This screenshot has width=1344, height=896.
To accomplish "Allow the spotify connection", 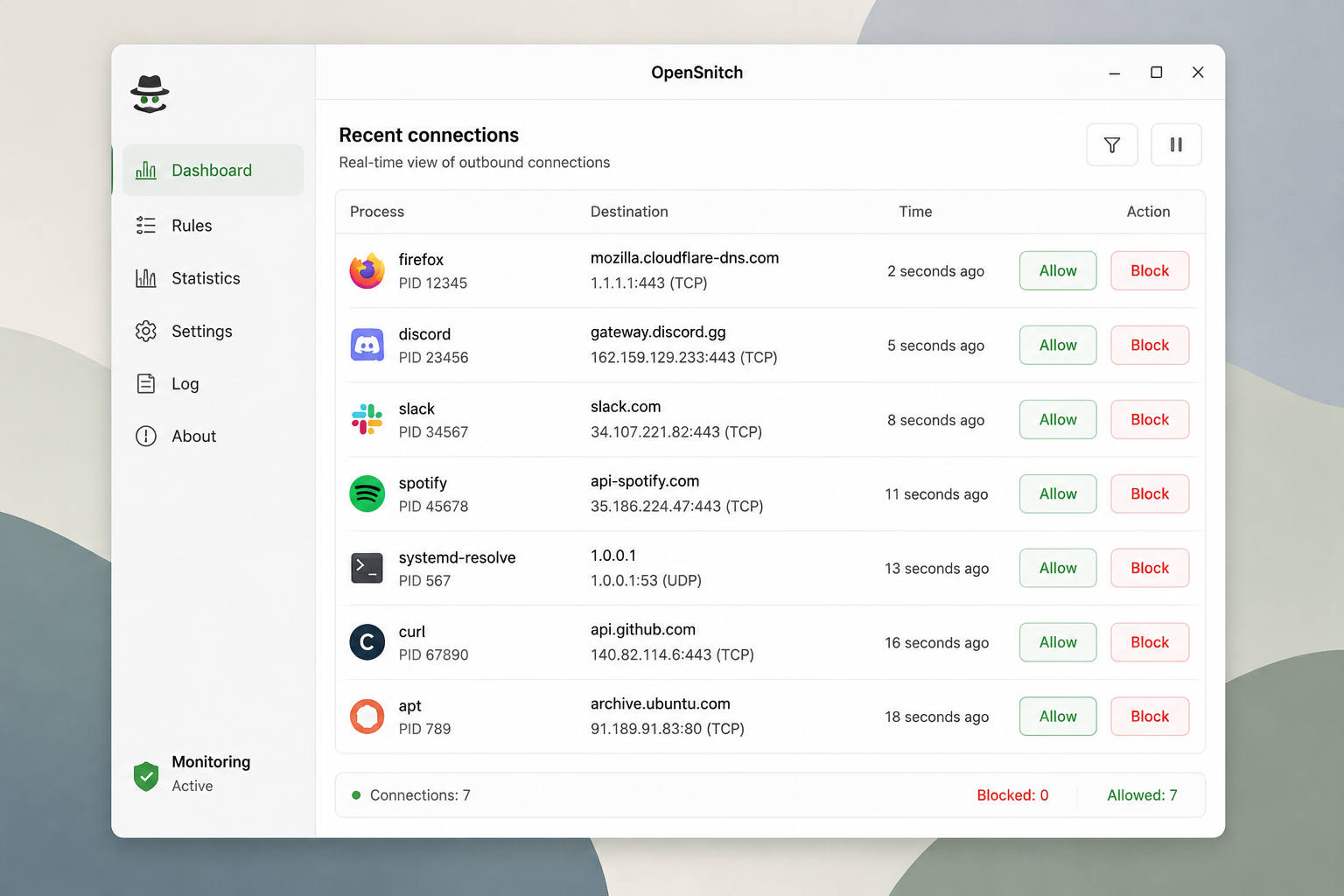I will pos(1058,493).
